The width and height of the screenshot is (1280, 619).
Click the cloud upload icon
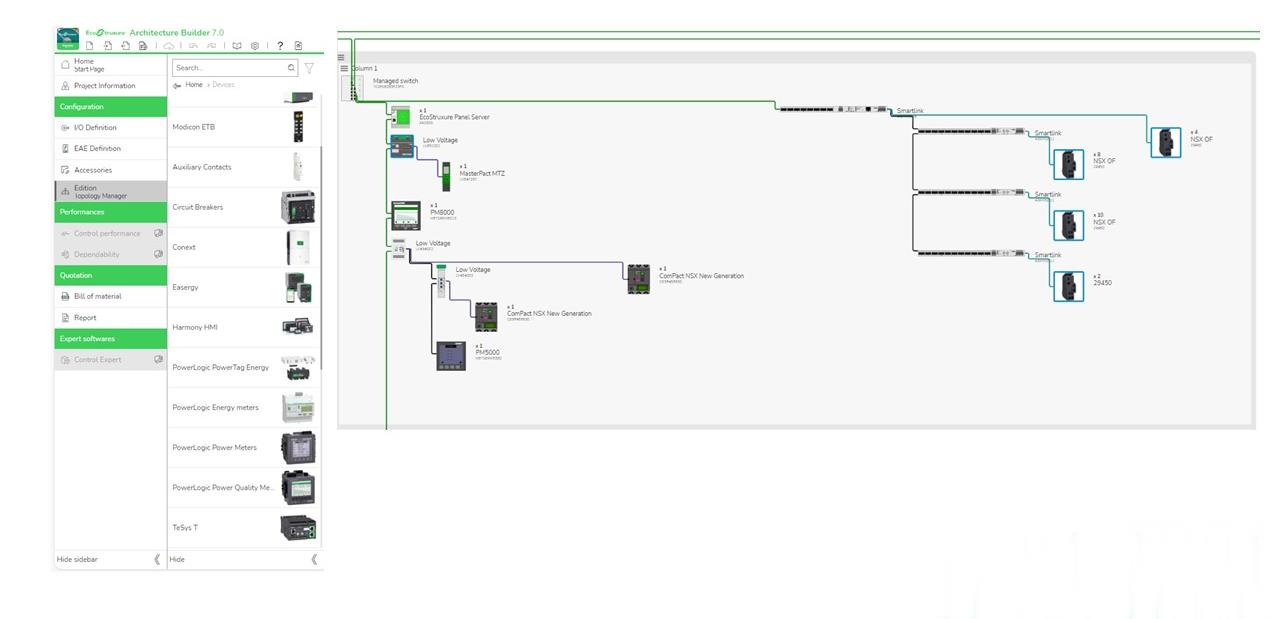(x=169, y=45)
